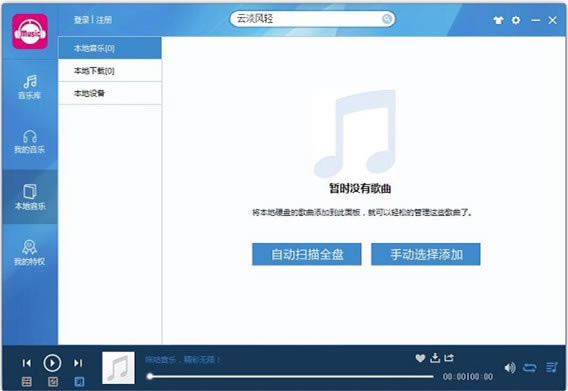Toggle the repeat loop mode

530,368
